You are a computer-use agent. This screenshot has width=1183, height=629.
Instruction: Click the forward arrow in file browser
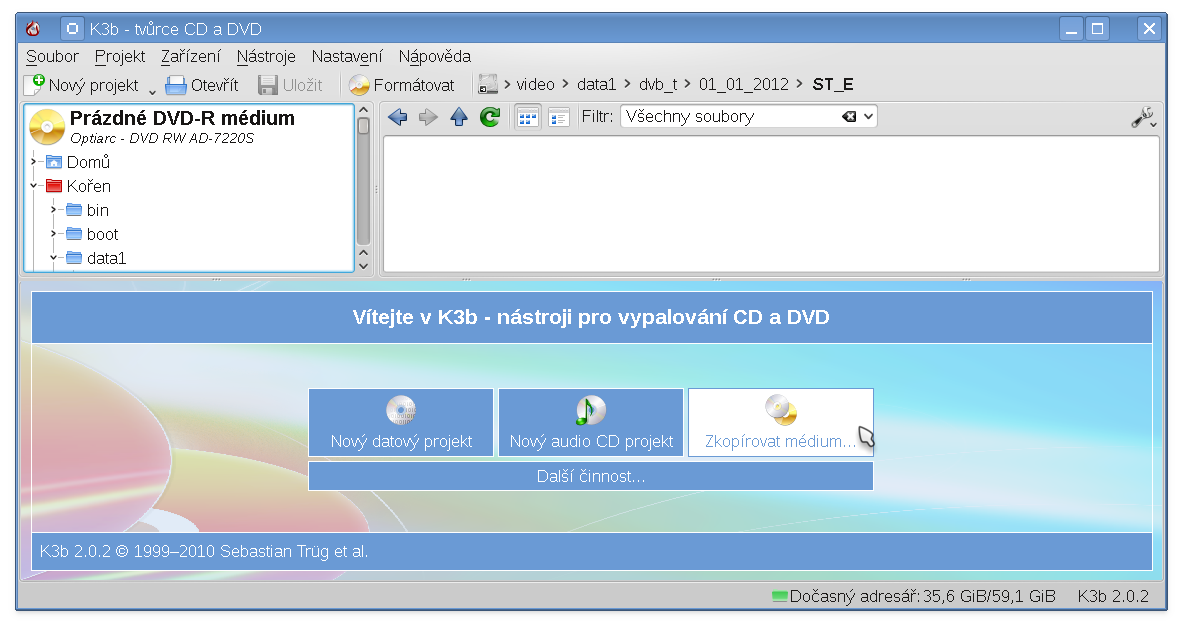pos(428,117)
